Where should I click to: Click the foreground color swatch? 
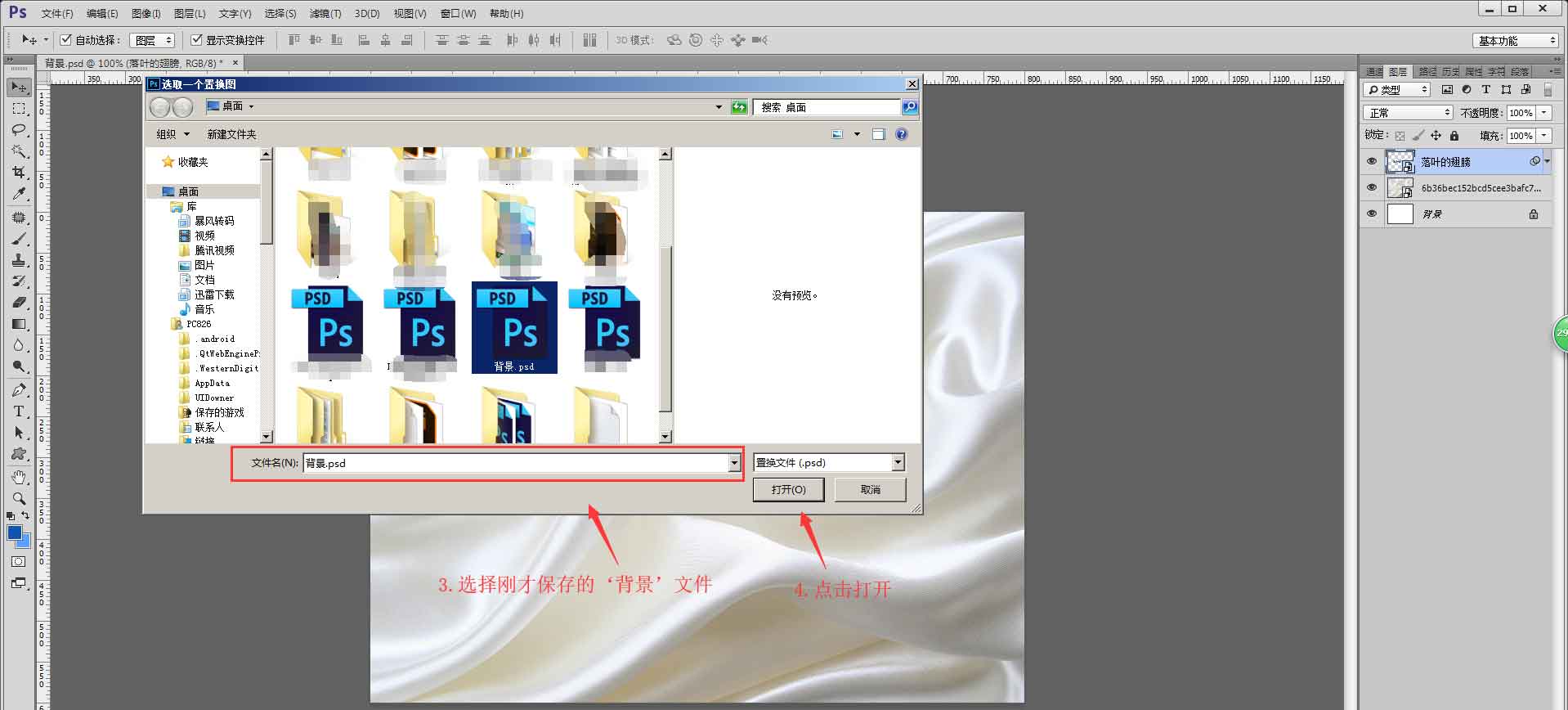click(15, 532)
